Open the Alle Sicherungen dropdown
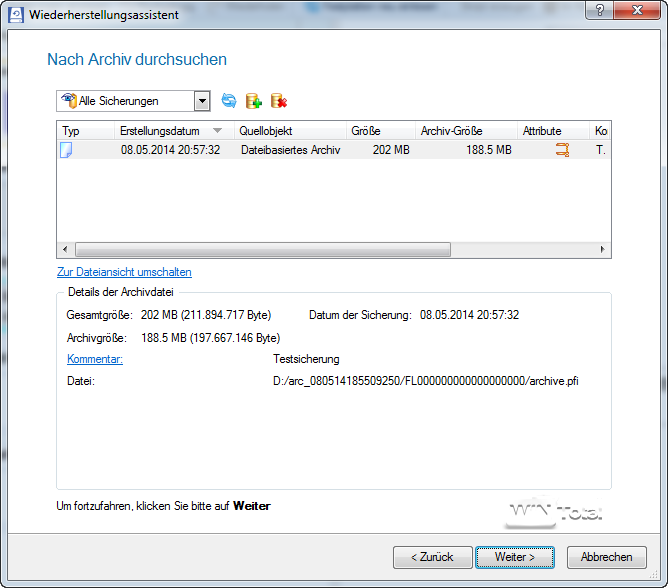Screen dimensions: 668x588 click(202, 101)
